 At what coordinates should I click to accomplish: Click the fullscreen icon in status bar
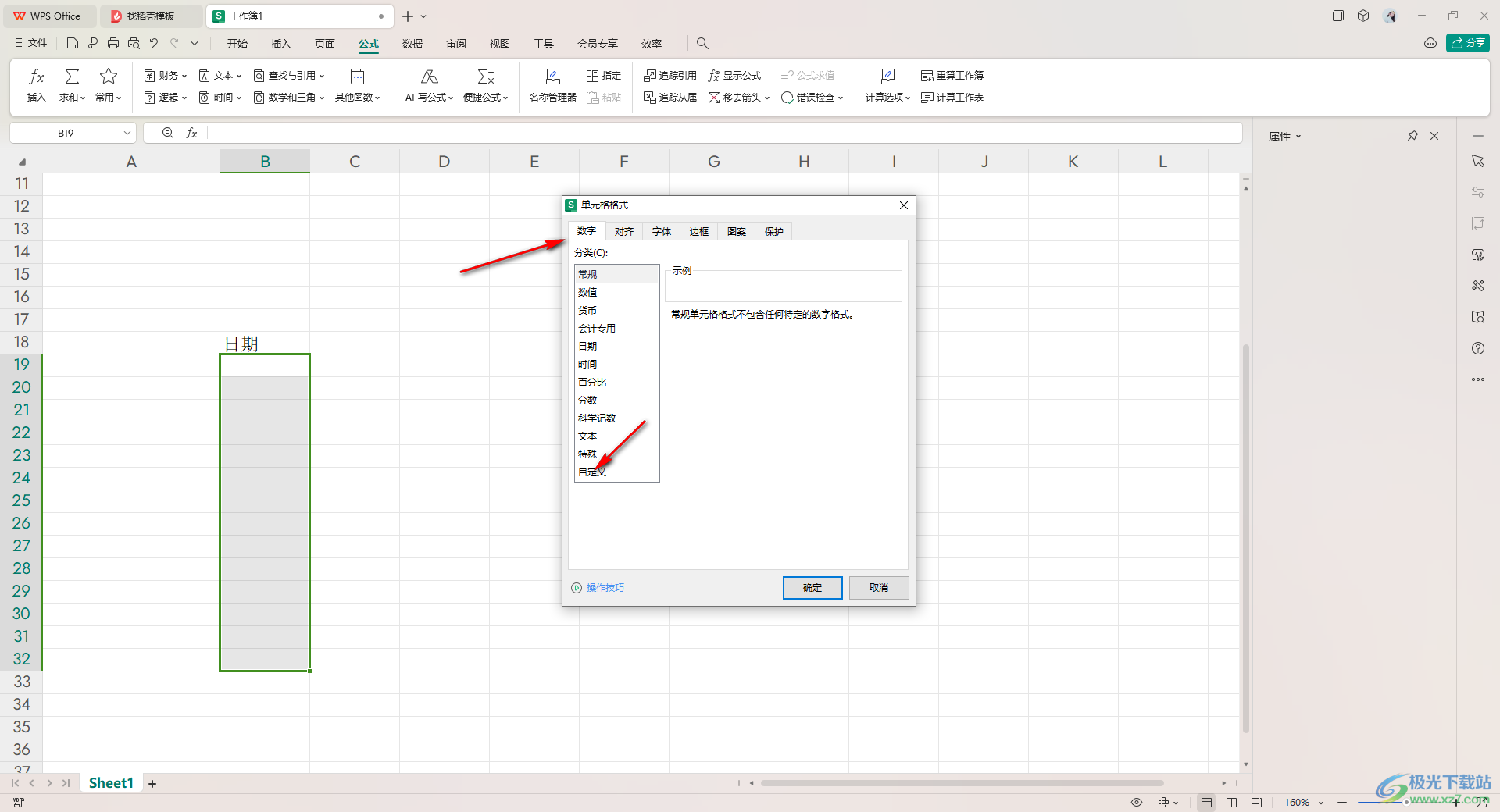[1482, 803]
